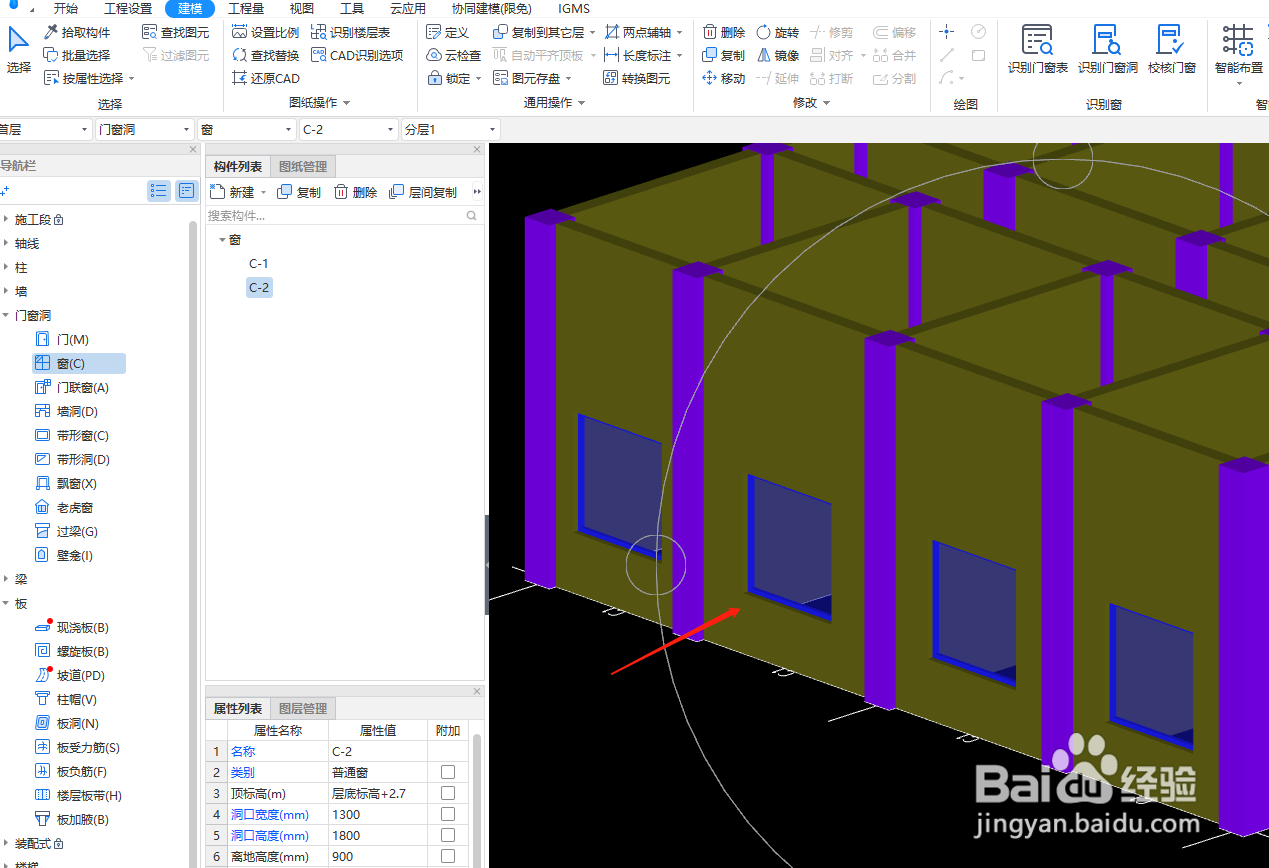1269x868 pixels.
Task: Expand the 梁 tree node
Action: pos(6,580)
